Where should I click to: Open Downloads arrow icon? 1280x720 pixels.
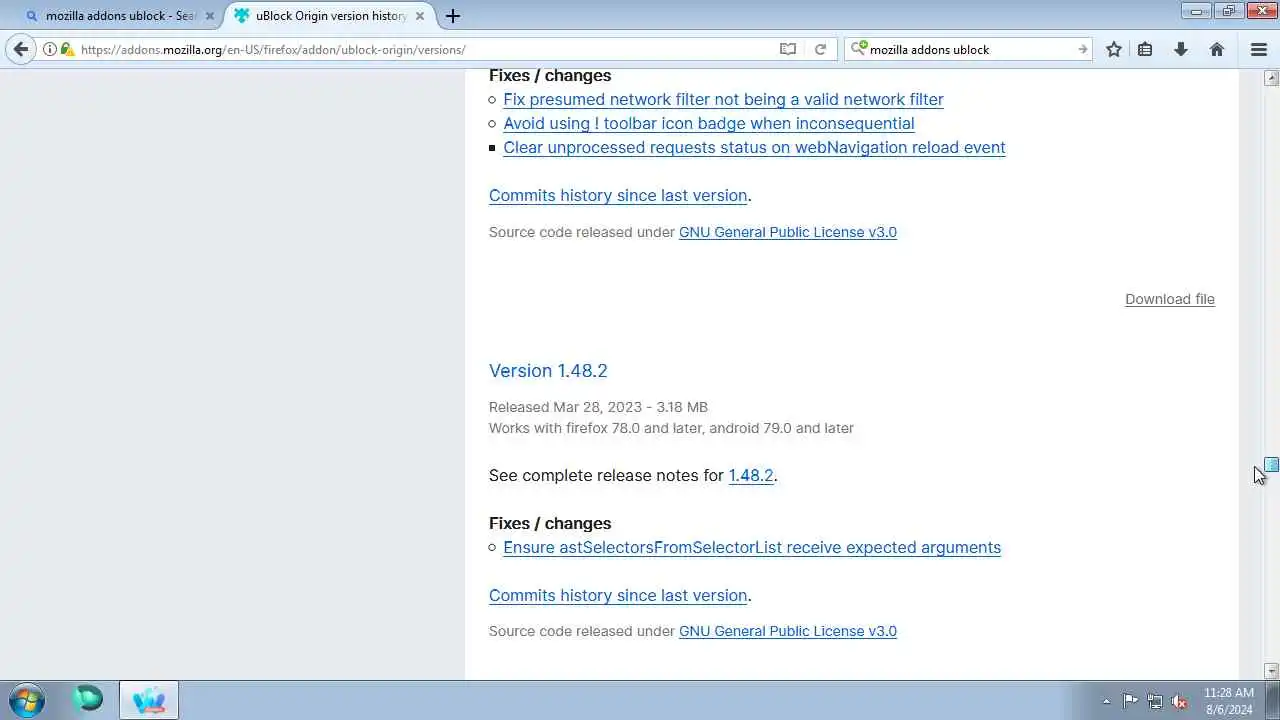tap(1181, 49)
